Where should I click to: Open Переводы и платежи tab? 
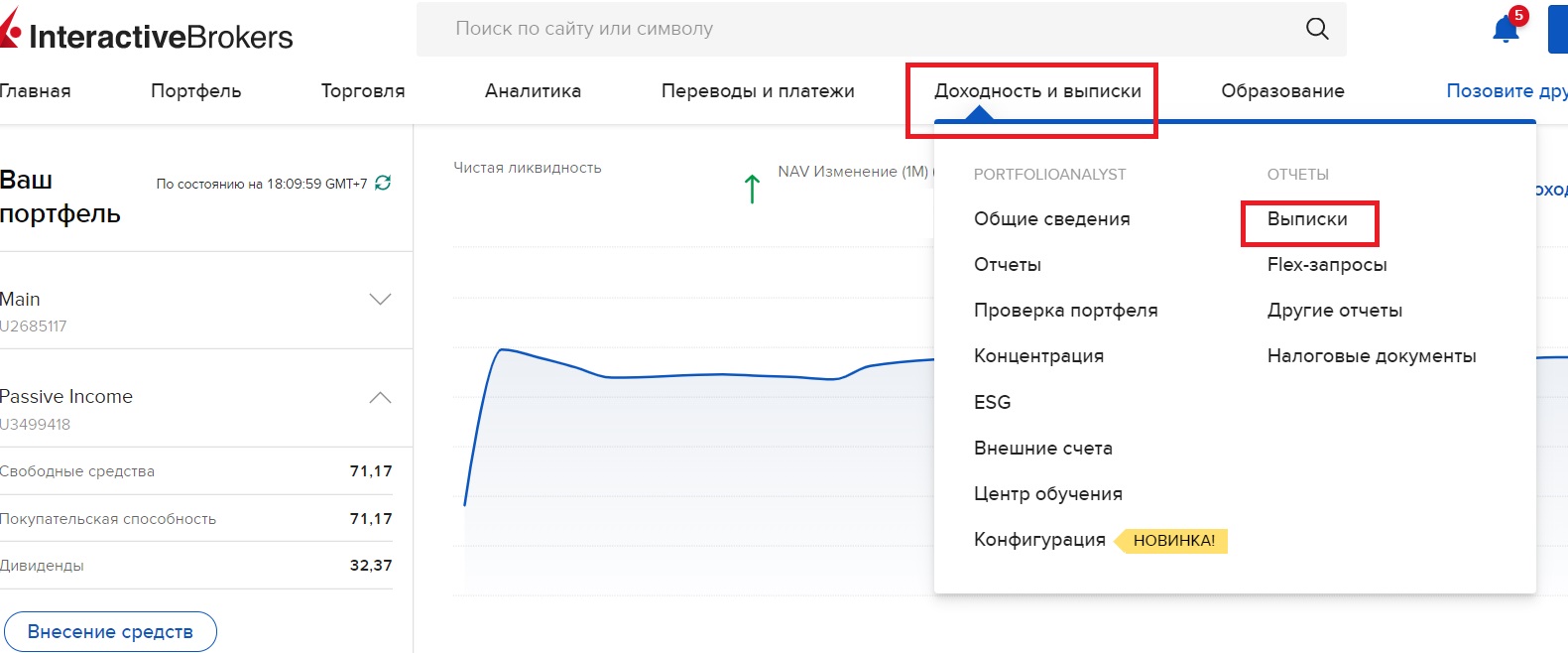click(758, 91)
